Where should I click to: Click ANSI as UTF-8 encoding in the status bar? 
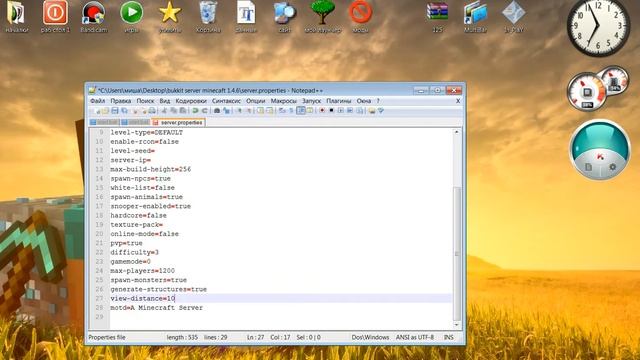415,338
